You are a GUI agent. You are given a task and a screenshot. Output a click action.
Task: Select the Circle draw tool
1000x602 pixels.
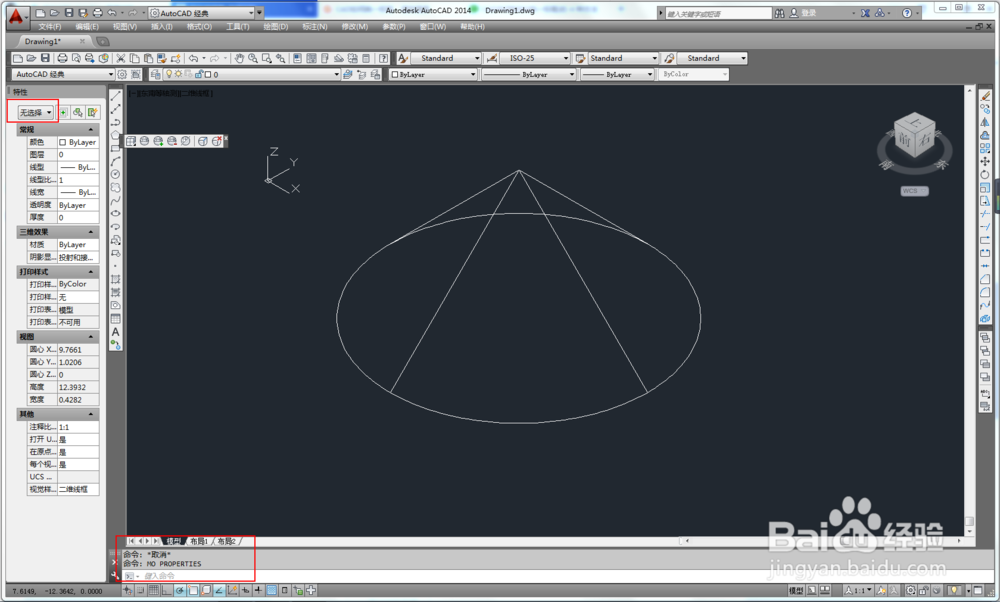115,174
